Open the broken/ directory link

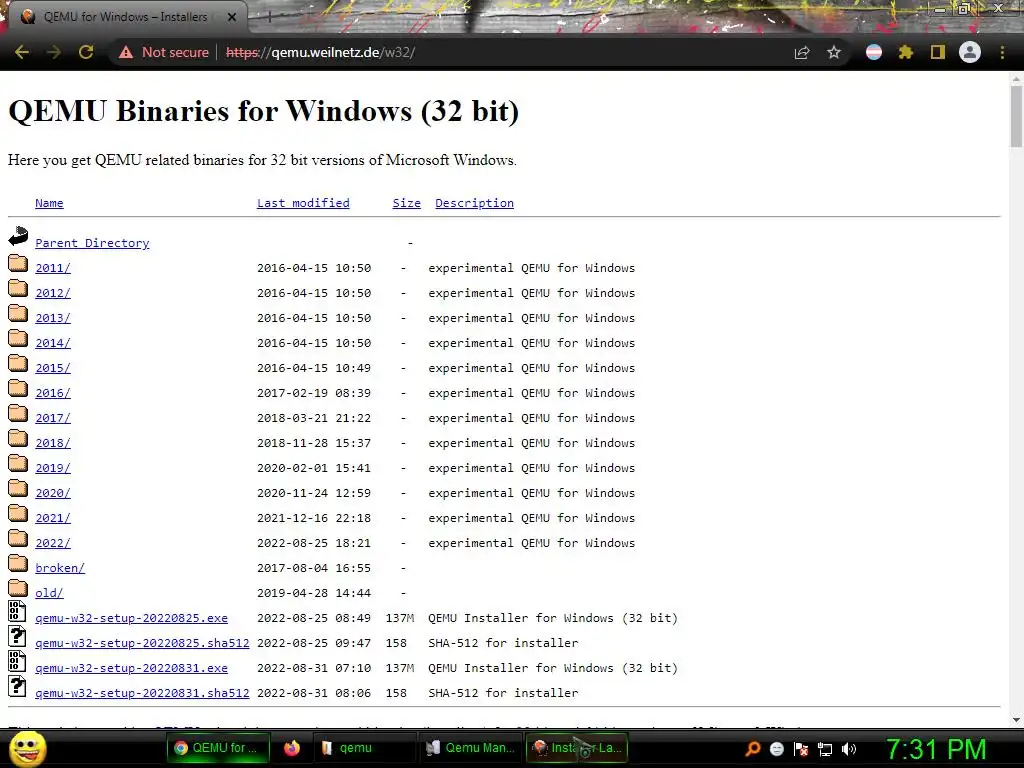coord(60,568)
